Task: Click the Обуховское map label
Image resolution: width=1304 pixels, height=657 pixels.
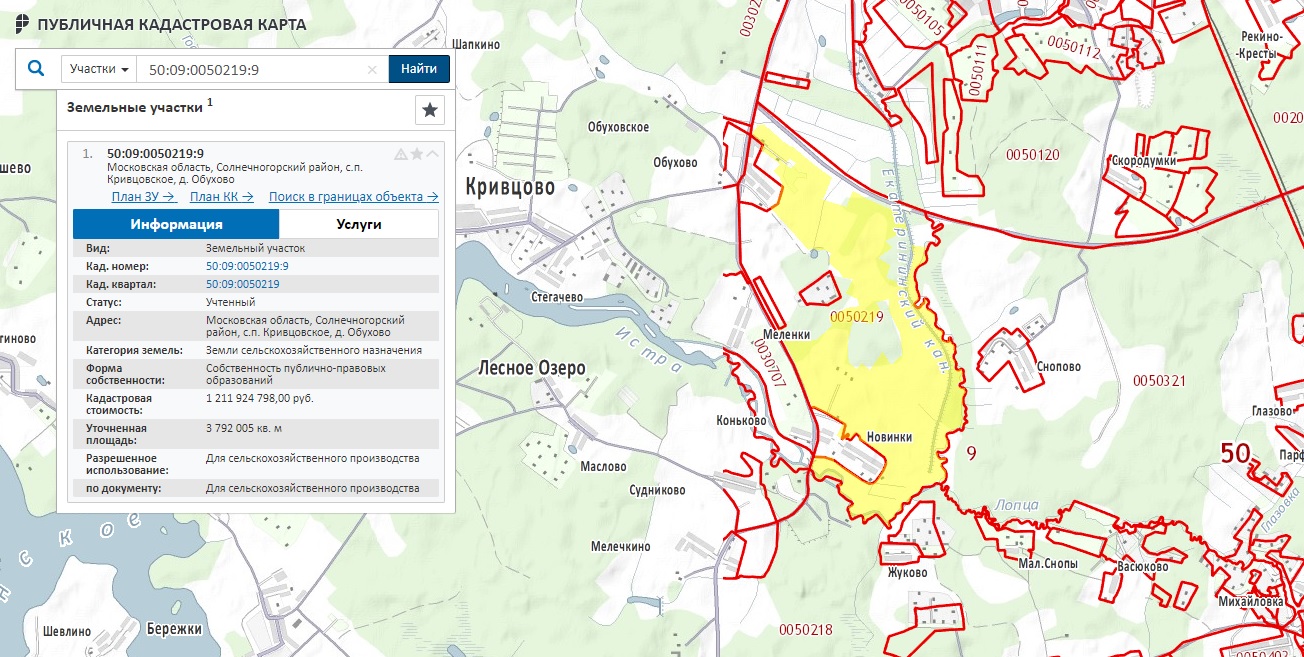Action: 618,127
